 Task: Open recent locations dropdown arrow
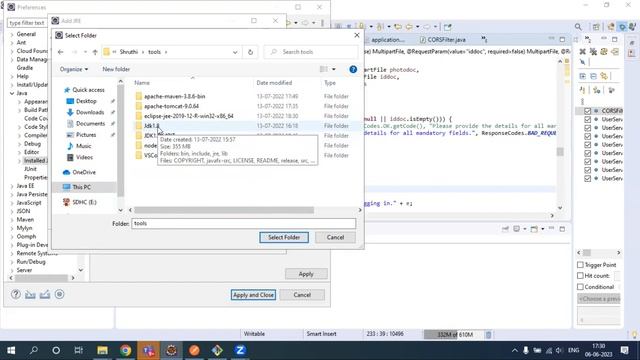click(x=85, y=52)
